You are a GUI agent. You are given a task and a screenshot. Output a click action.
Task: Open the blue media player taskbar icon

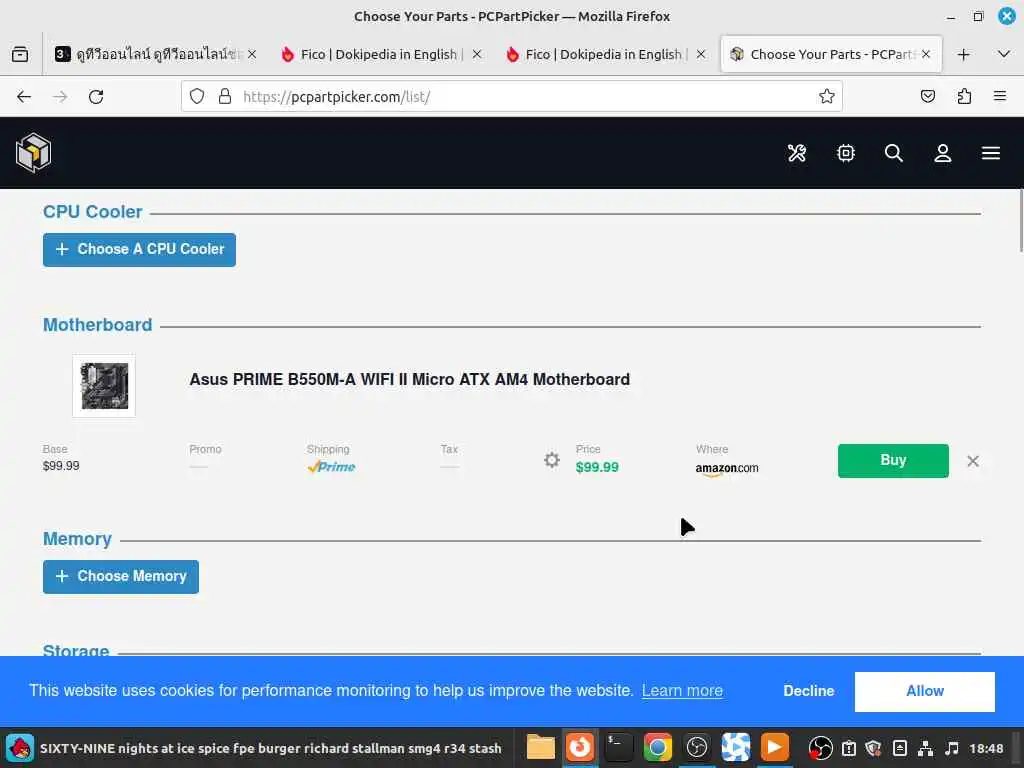736,748
